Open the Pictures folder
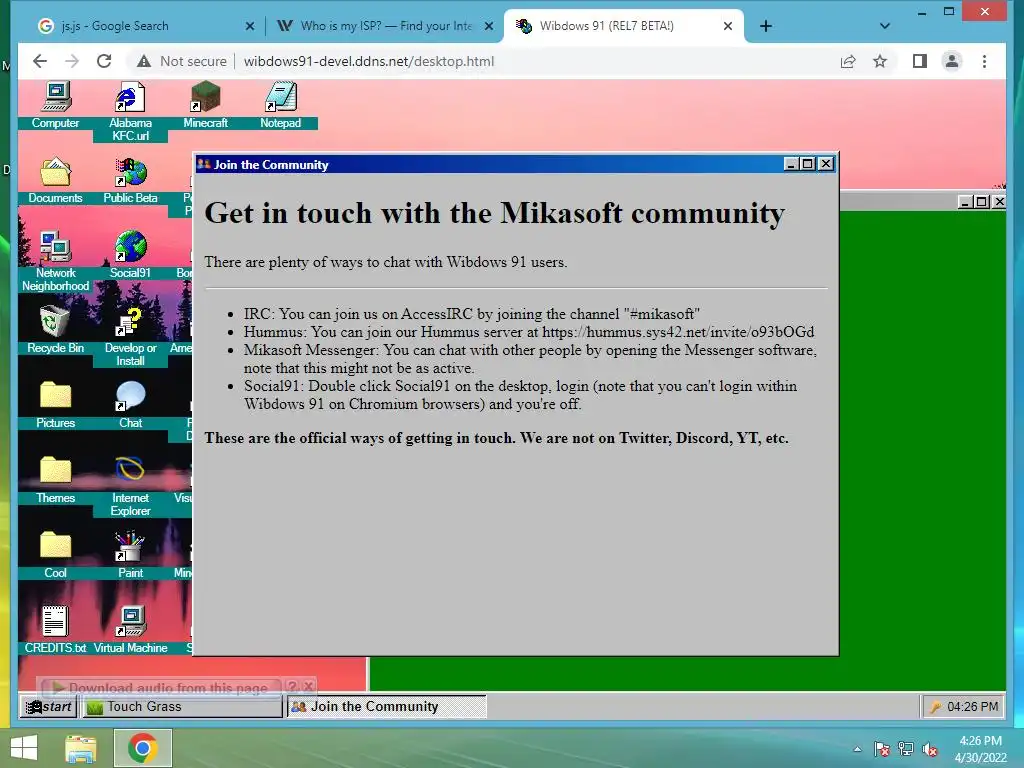1024x768 pixels. click(56, 405)
